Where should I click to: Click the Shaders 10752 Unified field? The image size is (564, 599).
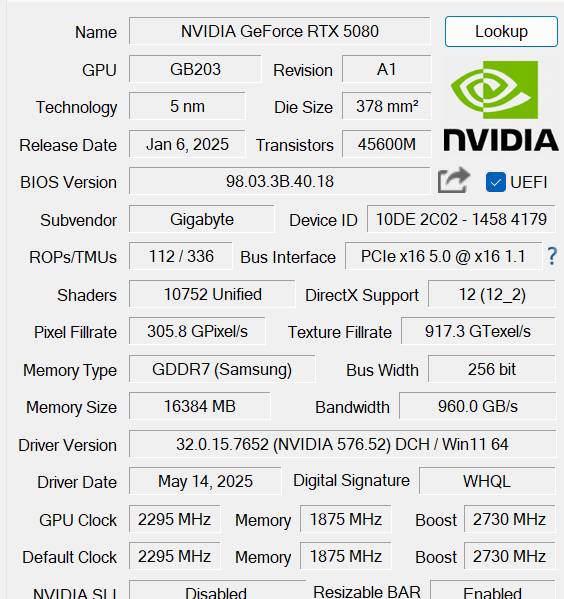coord(212,294)
